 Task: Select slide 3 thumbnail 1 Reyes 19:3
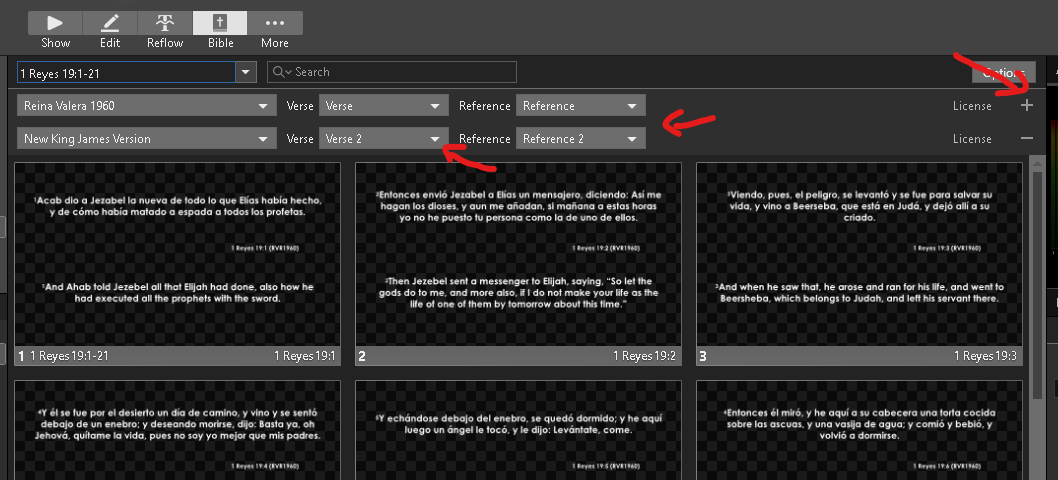(x=859, y=264)
